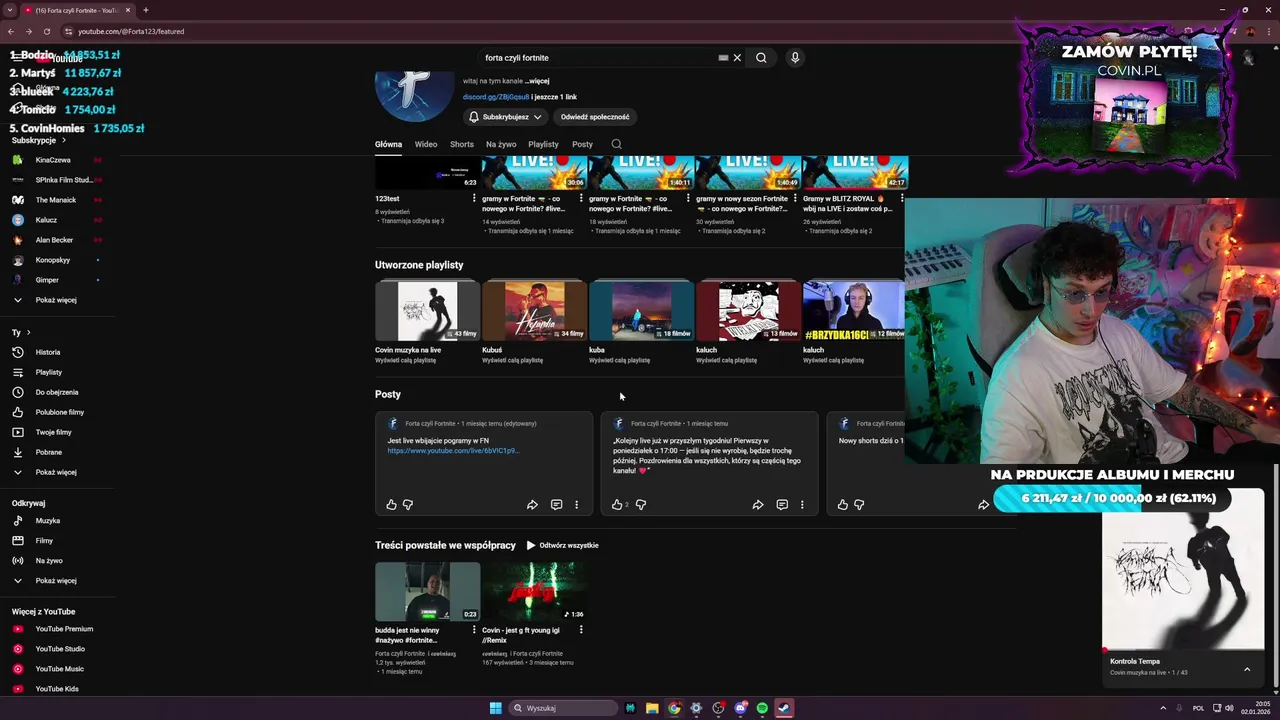Open the on-screen keyboard icon in search box
This screenshot has height=720, width=1280.
point(723,58)
